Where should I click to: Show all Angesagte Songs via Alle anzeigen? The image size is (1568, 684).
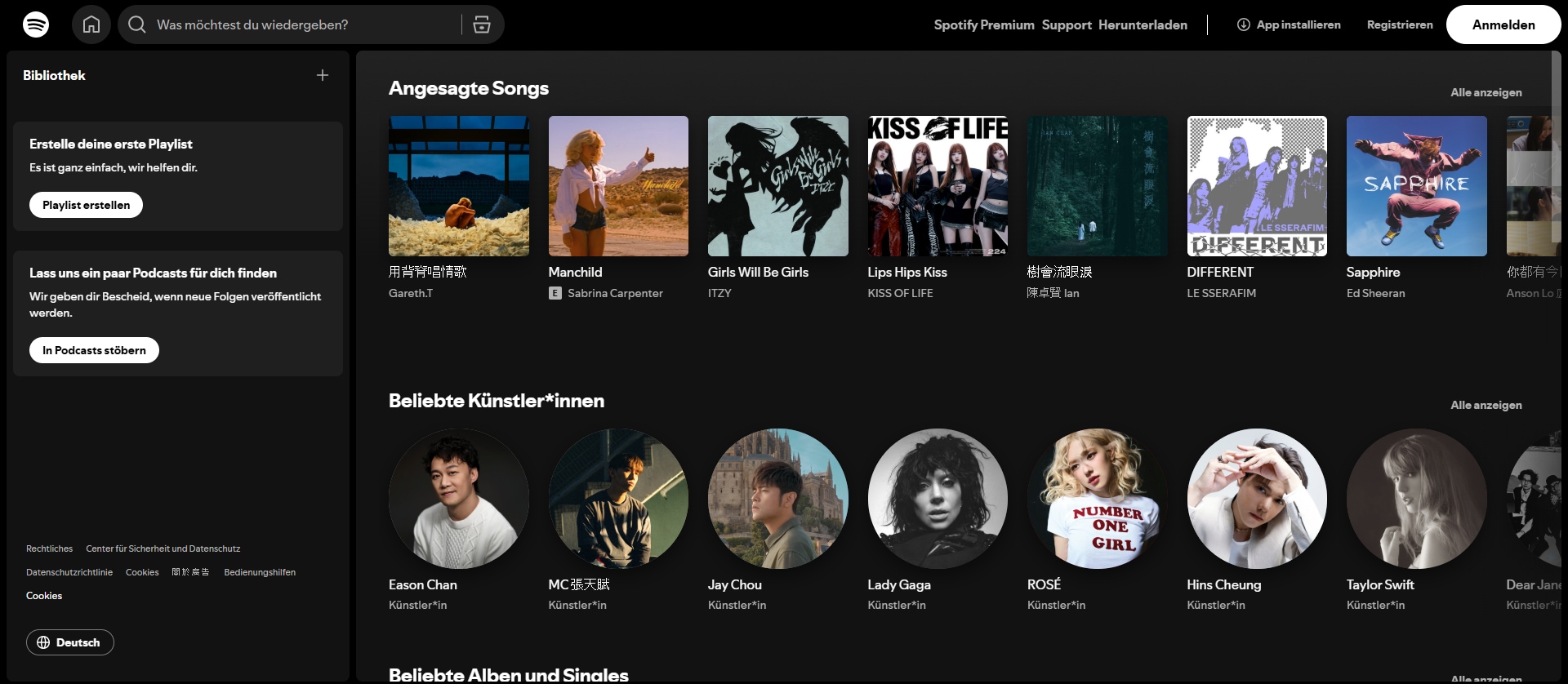[x=1486, y=92]
